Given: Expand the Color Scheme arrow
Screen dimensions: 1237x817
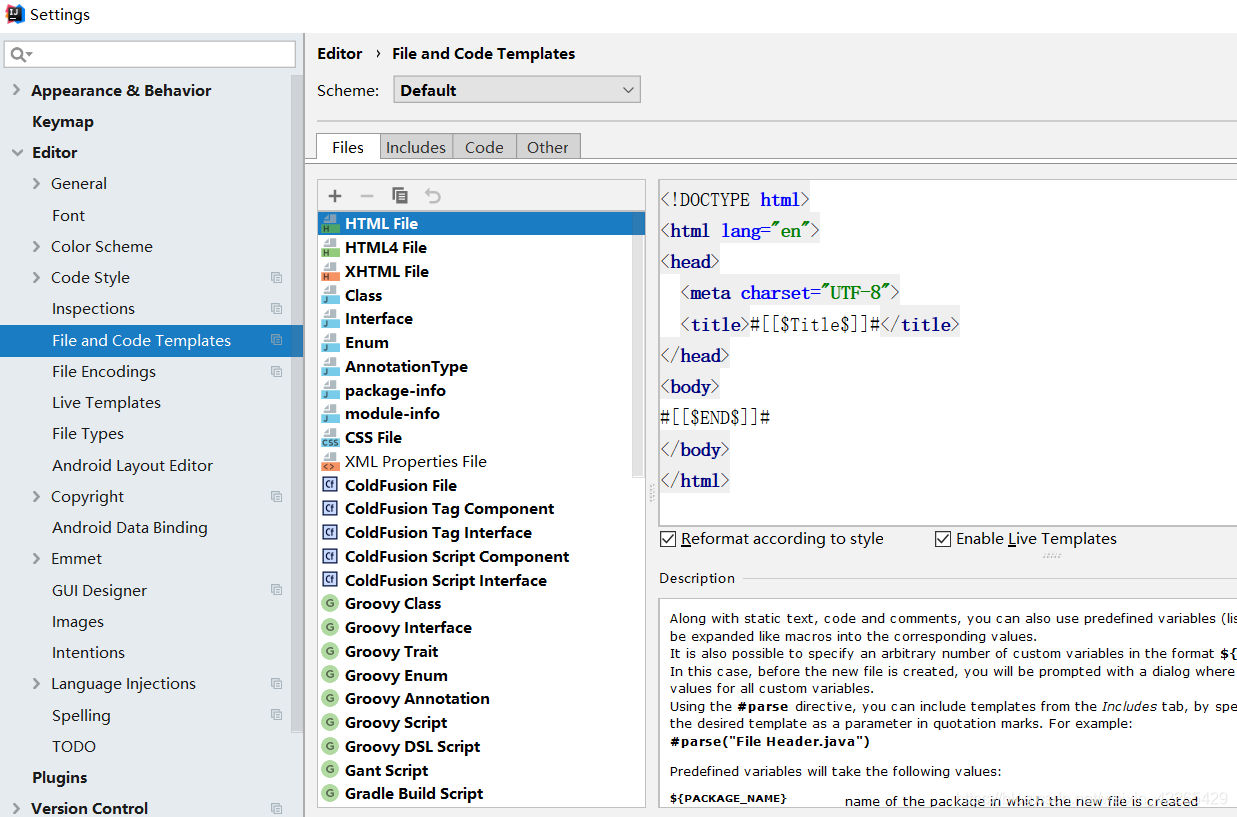Looking at the screenshot, I should coord(37,247).
